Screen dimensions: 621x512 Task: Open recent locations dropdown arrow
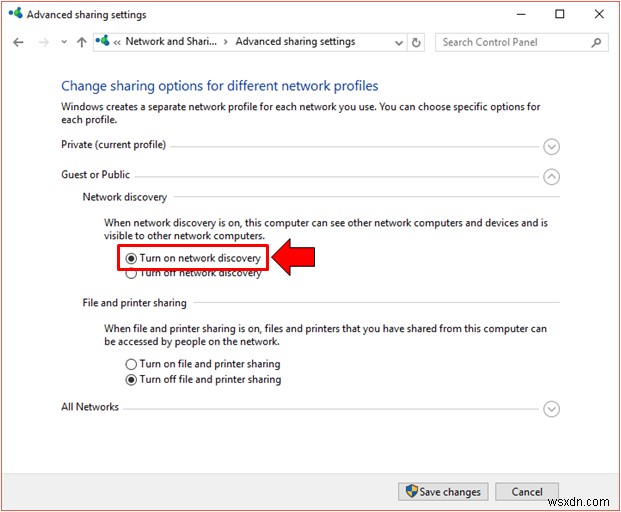(64, 42)
